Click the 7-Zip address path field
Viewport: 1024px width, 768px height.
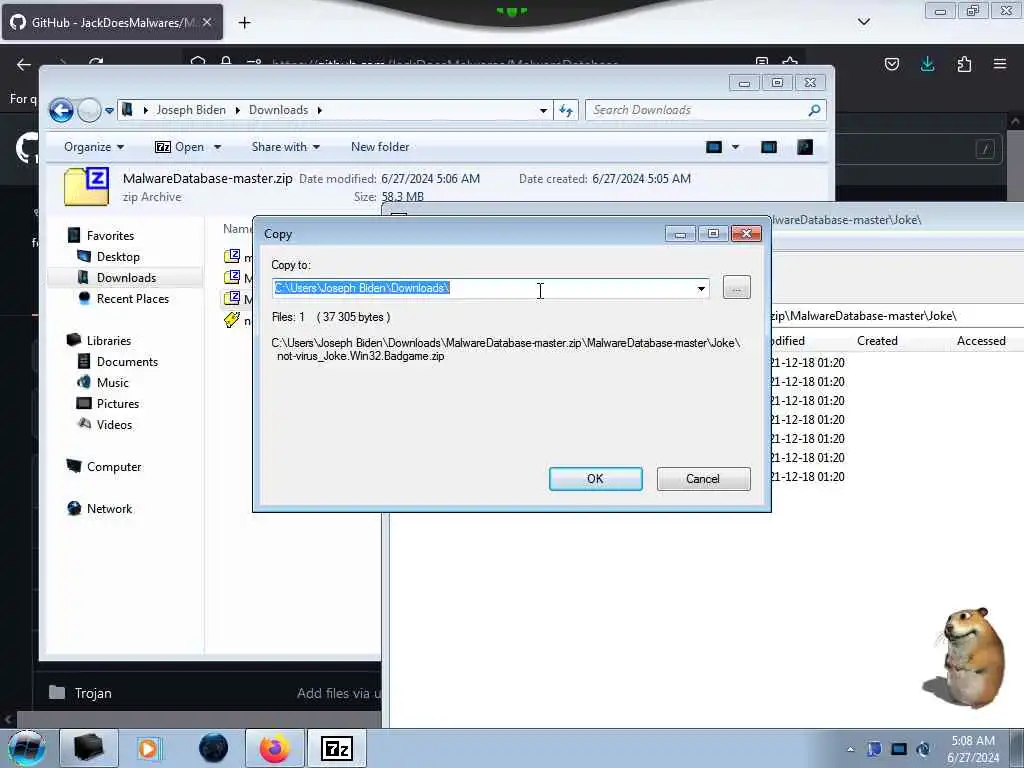(x=896, y=316)
